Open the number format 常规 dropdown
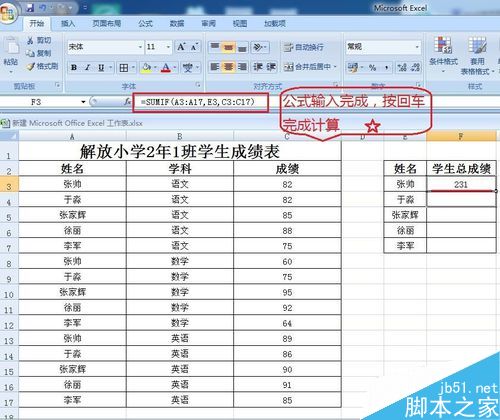This screenshot has width=500, height=420. pyautogui.click(x=417, y=47)
